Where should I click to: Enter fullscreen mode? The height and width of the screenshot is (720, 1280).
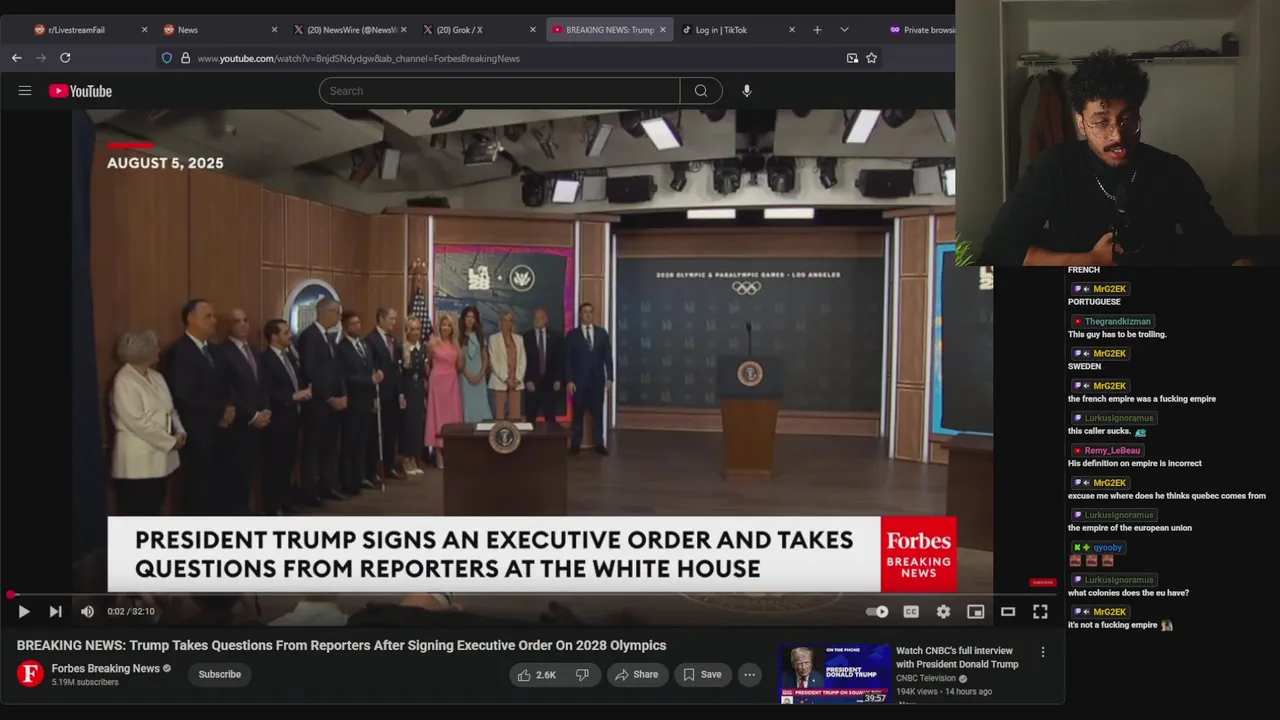pos(1040,611)
